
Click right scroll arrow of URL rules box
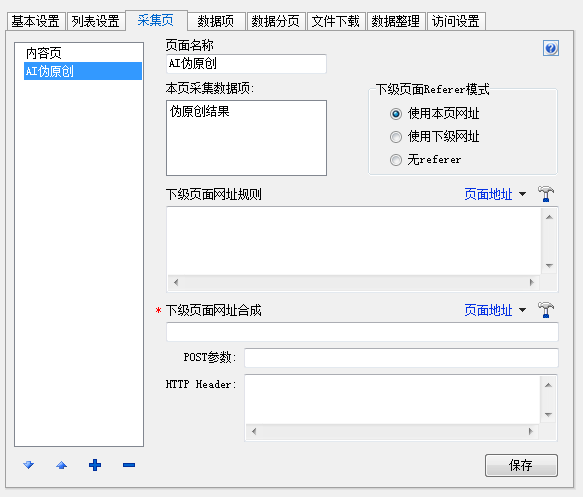(x=532, y=283)
